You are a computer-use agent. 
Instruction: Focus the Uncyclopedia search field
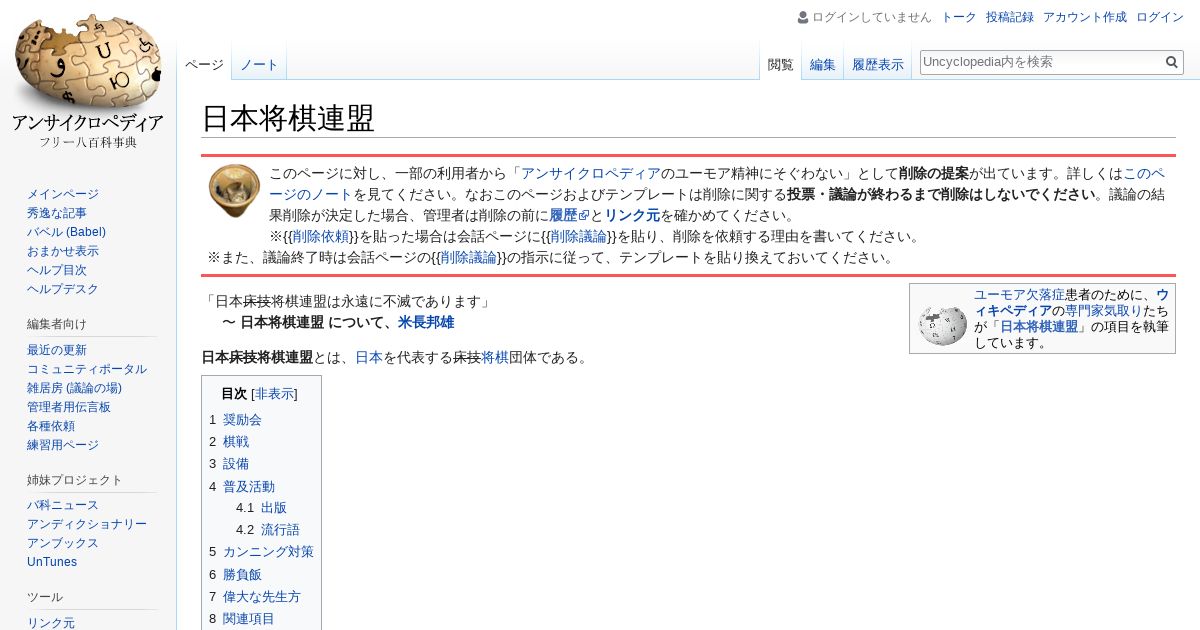(x=1041, y=62)
